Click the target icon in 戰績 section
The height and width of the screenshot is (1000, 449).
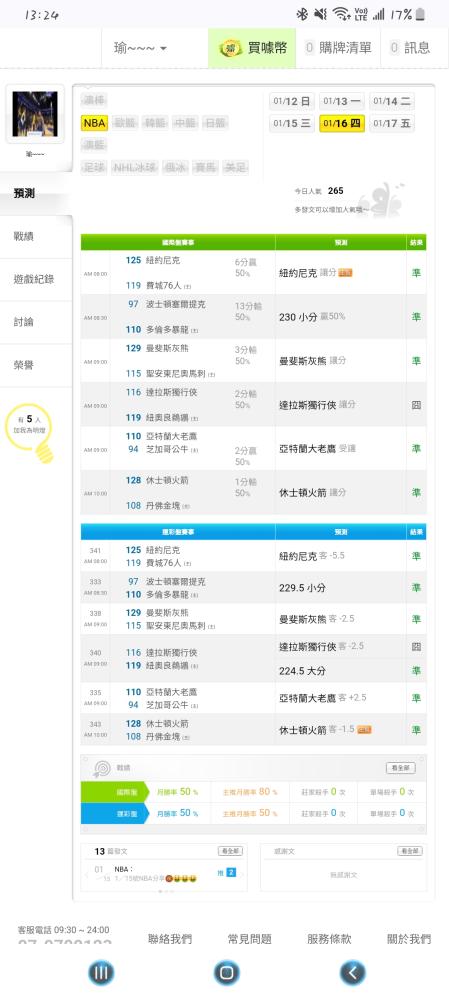coord(102,768)
